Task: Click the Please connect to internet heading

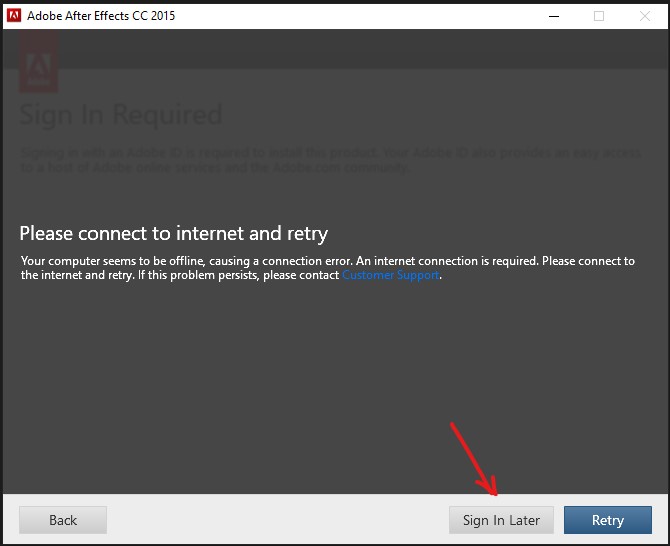Action: click(173, 233)
